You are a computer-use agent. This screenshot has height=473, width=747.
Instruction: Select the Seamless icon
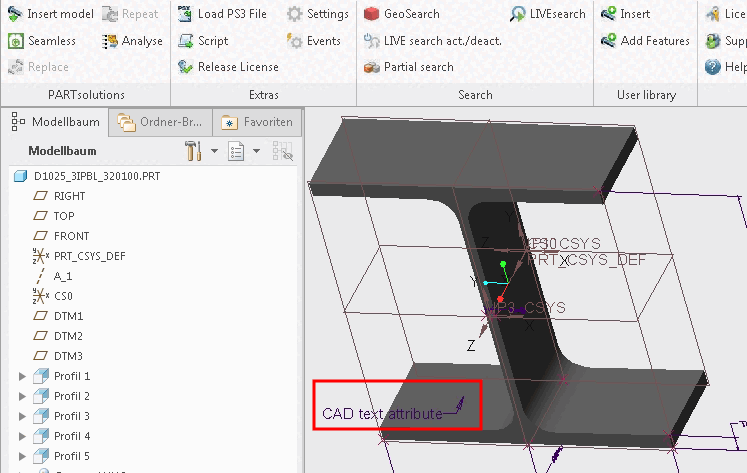pyautogui.click(x=16, y=41)
